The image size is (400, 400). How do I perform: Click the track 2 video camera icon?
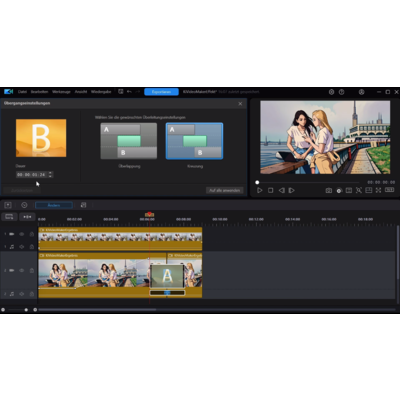point(12,270)
